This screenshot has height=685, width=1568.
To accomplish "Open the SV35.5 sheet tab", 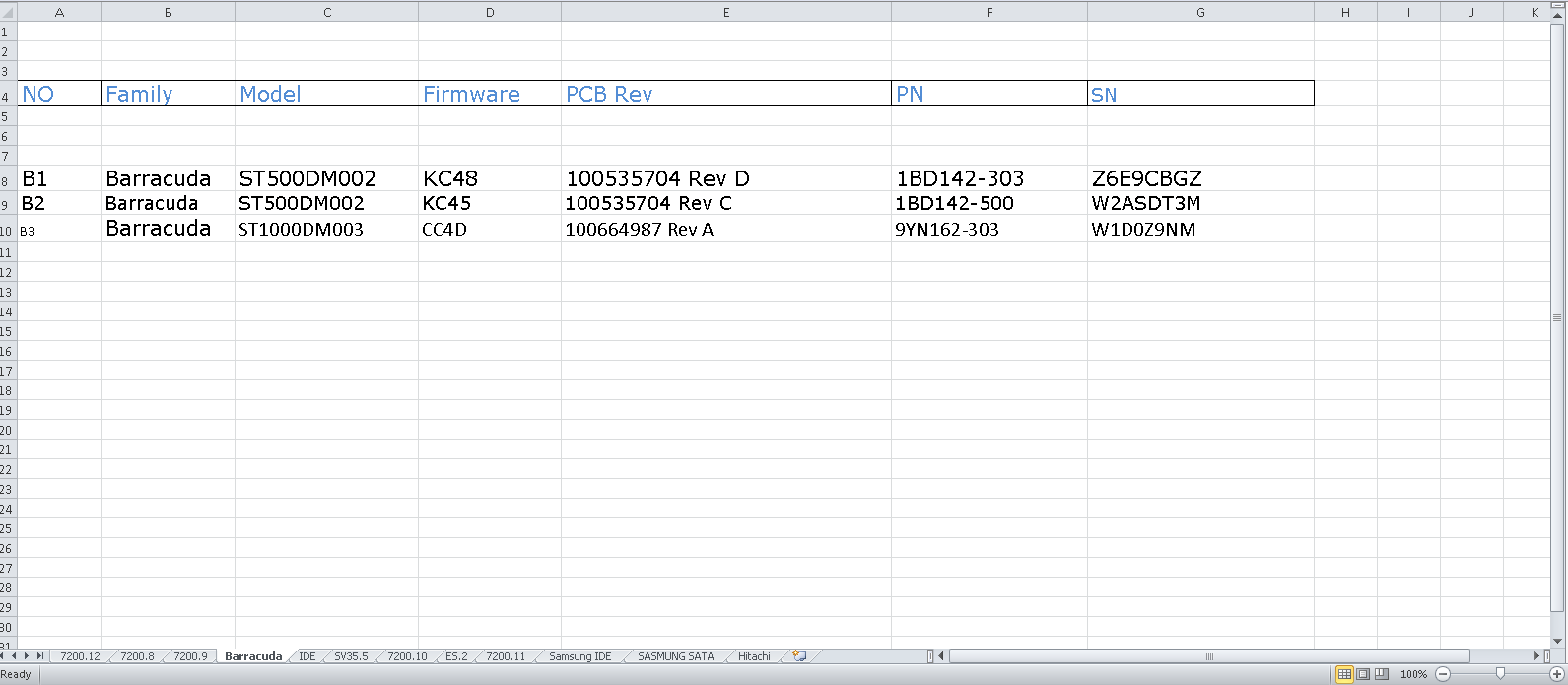I will pos(351,656).
